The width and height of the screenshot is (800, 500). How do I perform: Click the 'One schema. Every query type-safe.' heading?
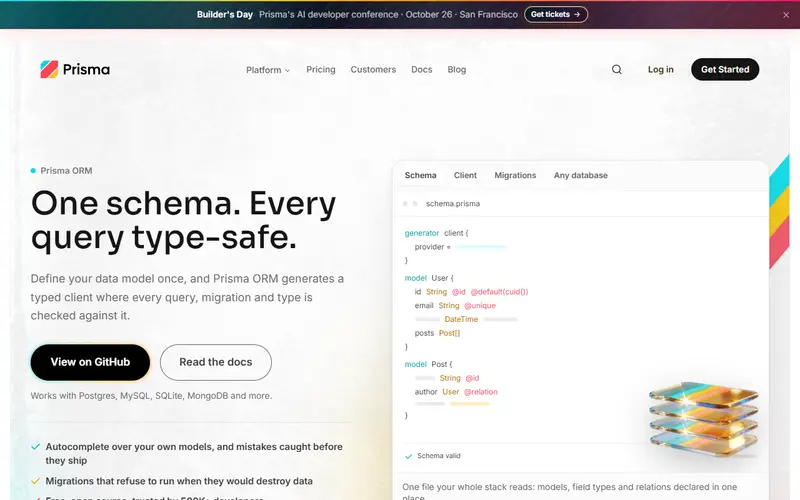click(184, 220)
